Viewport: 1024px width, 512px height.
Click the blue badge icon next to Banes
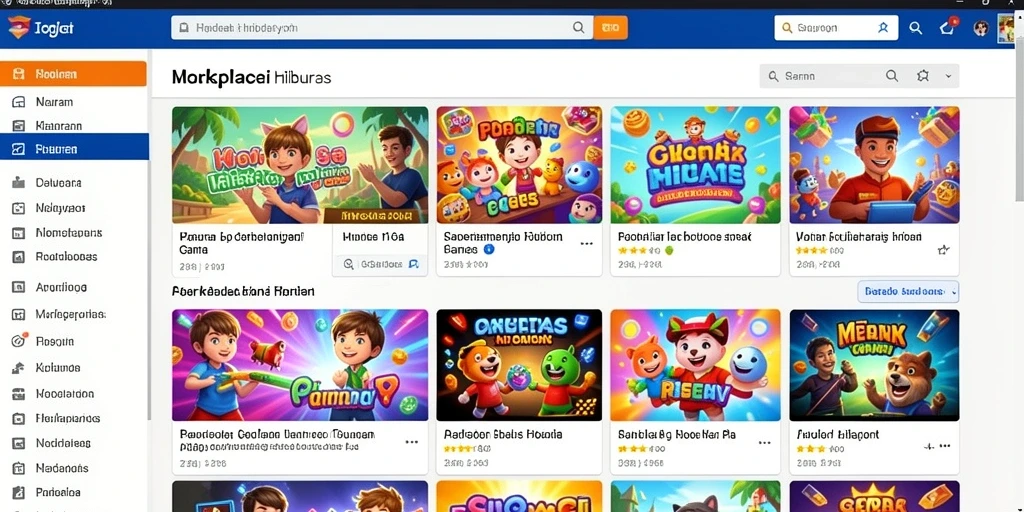(x=489, y=249)
